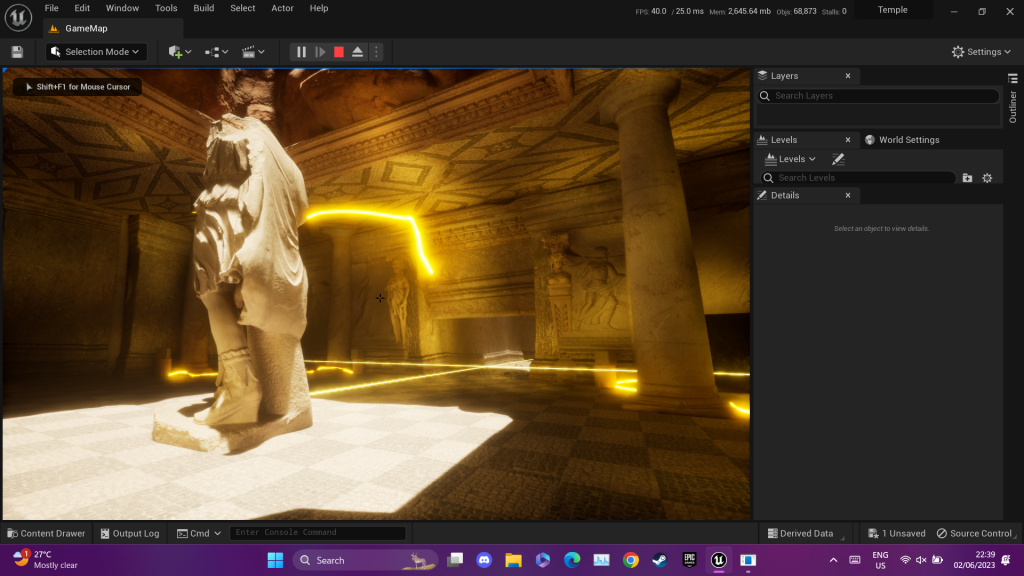Open the quick add content dropdown
The width and height of the screenshot is (1024, 576).
[x=180, y=52]
